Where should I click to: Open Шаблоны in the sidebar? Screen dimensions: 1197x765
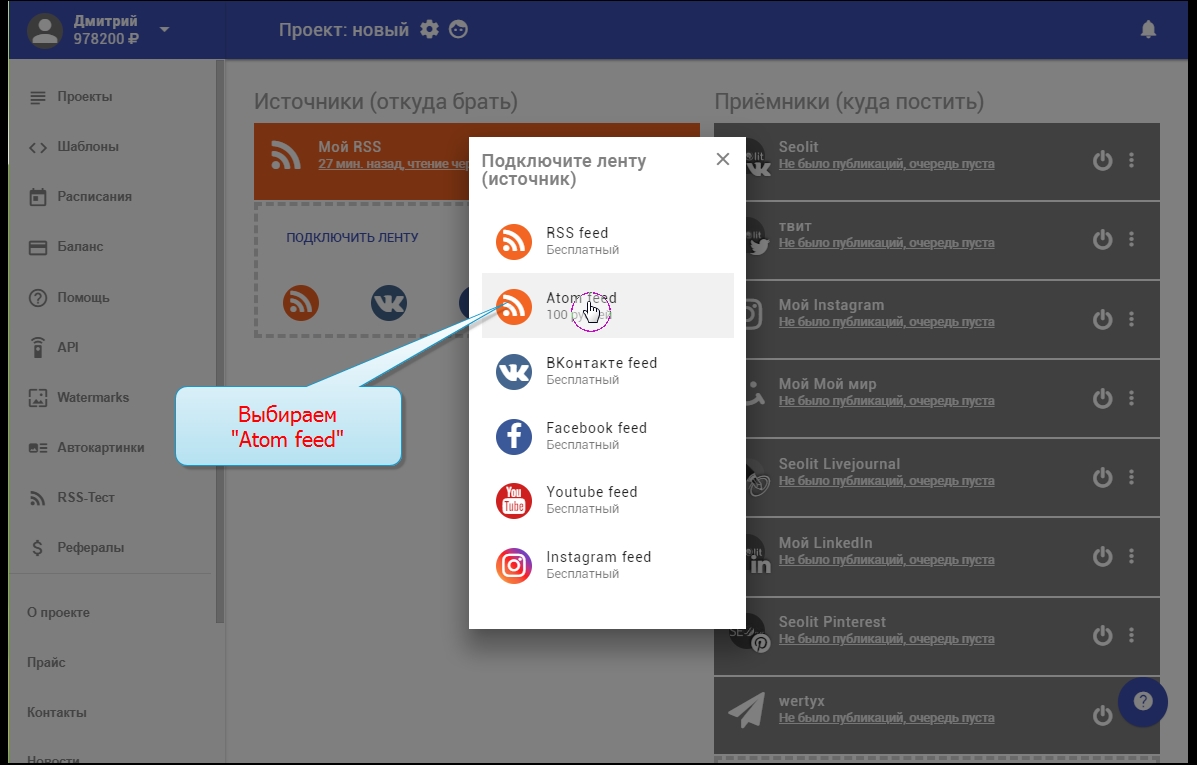coord(87,147)
